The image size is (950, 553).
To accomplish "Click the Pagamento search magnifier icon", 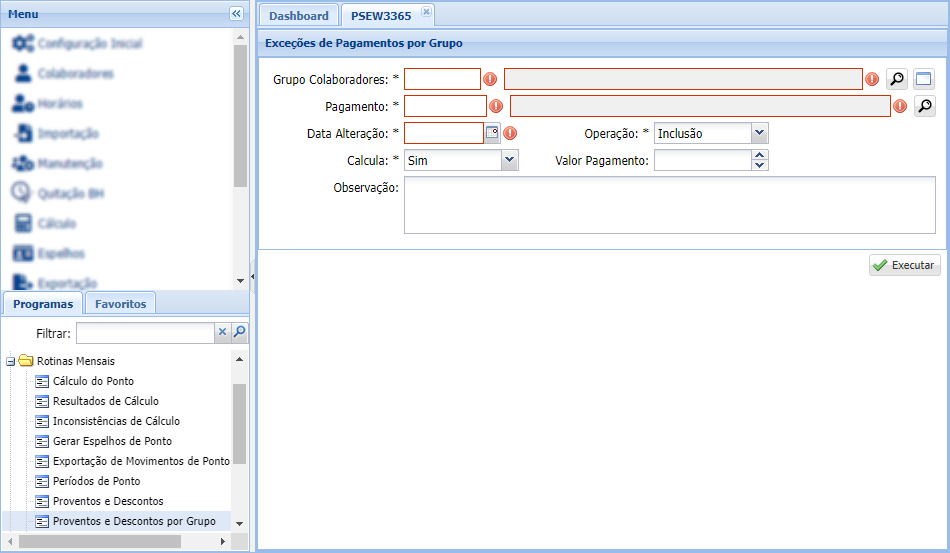I will 924,106.
